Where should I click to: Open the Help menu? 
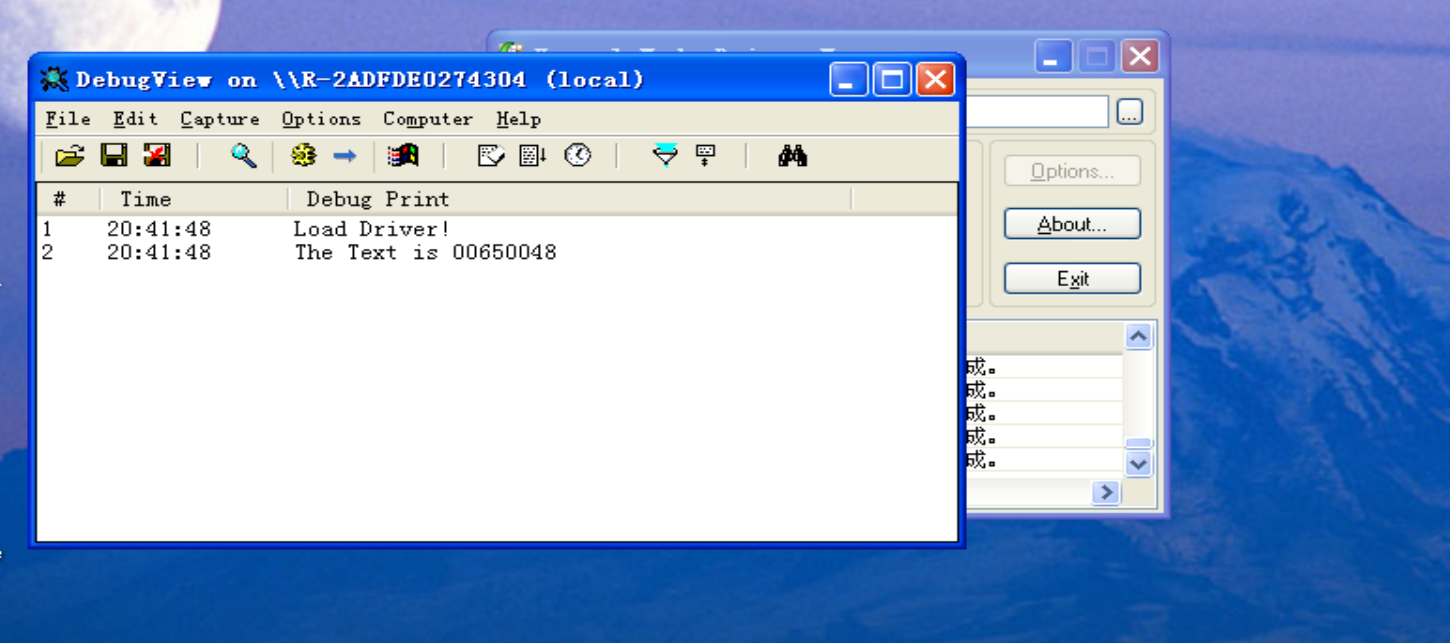coord(518,119)
